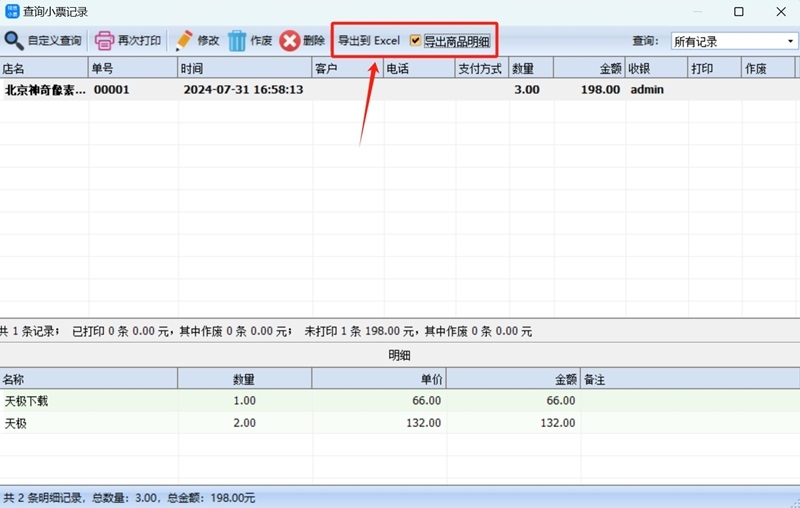Click the detail 名称 column header
Screen dimensions: 800x508
pos(89,379)
